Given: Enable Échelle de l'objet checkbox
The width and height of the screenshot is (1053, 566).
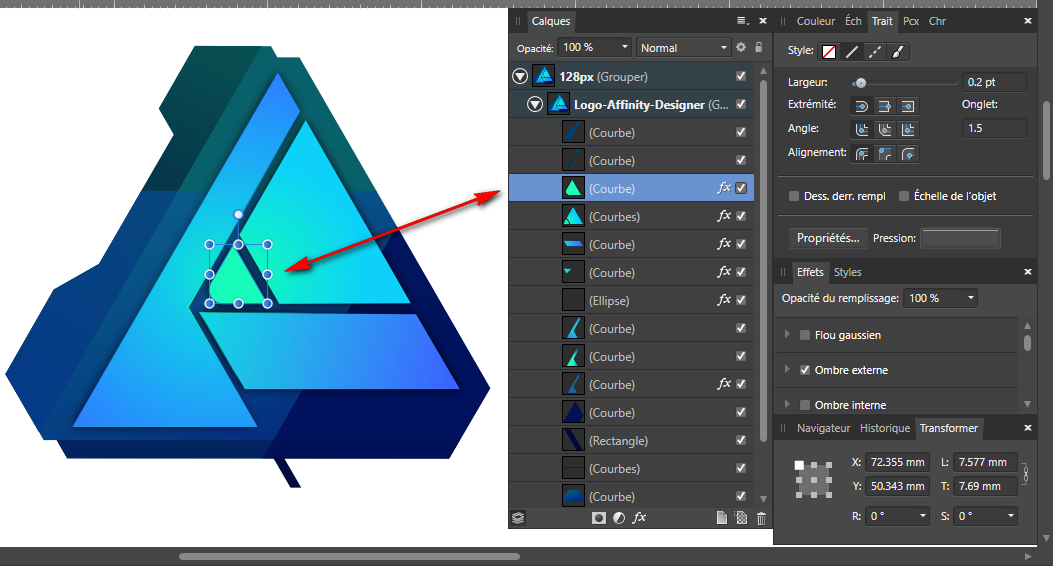Looking at the screenshot, I should pyautogui.click(x=904, y=196).
